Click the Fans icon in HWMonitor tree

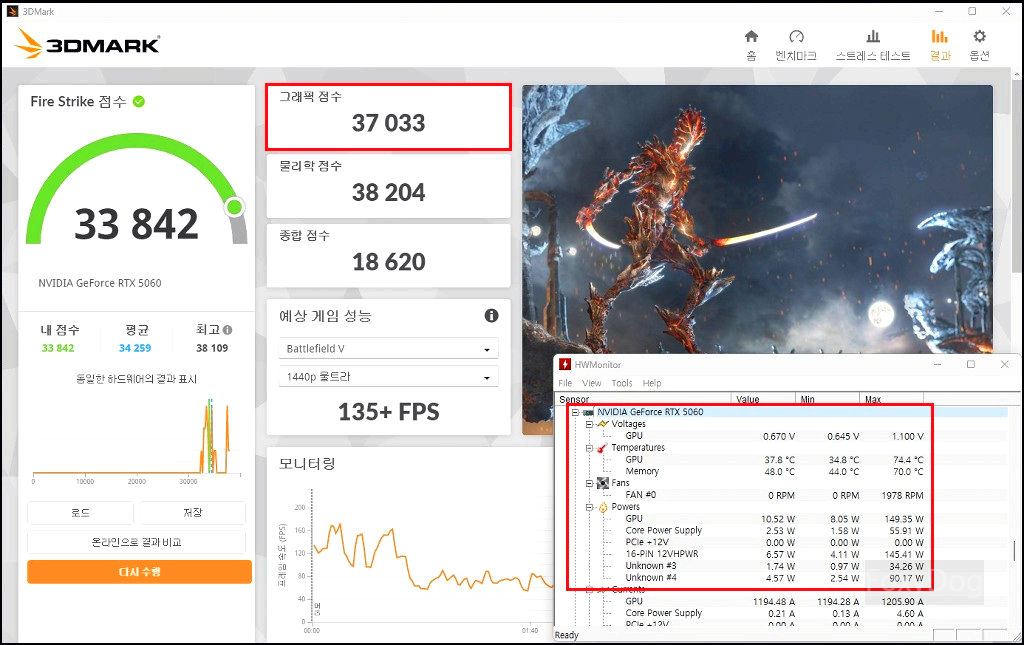click(x=602, y=483)
